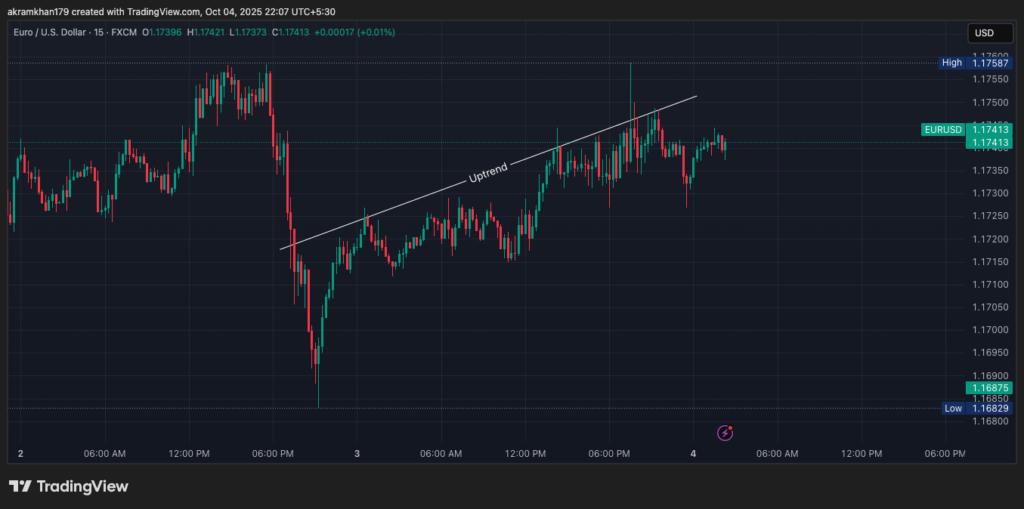Image resolution: width=1024 pixels, height=509 pixels.
Task: Click the akramkhan179 attribution text
Action: [41, 11]
